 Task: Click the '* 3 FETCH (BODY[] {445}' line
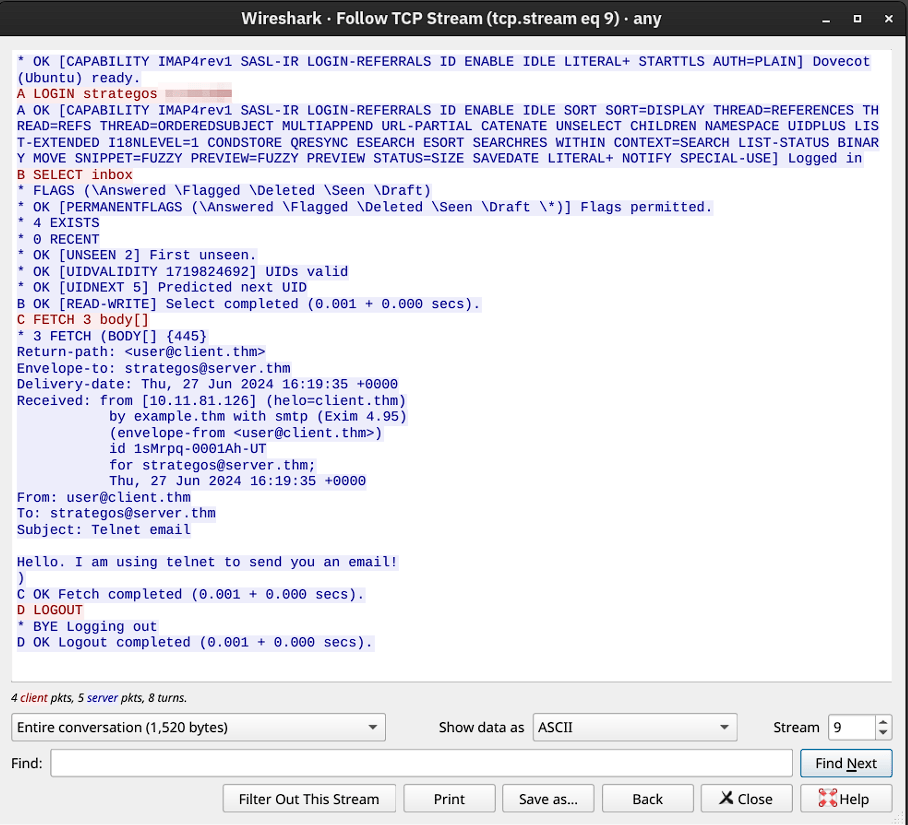[112, 336]
